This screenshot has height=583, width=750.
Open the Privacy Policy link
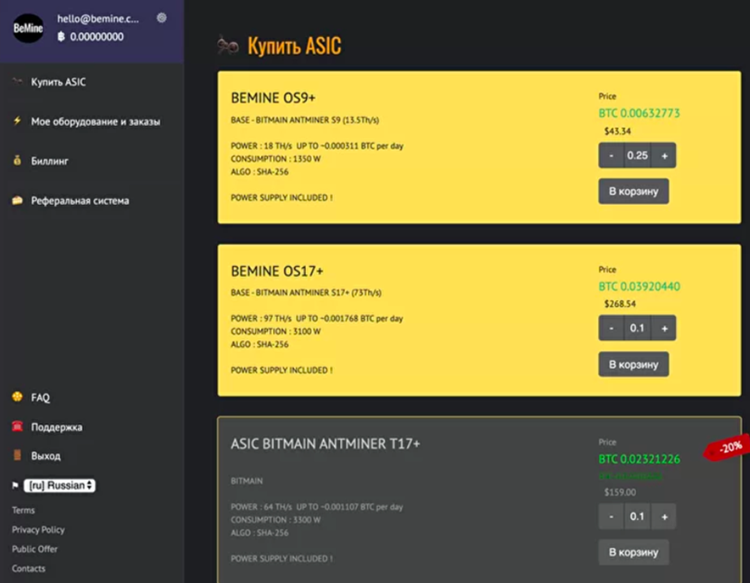38,529
